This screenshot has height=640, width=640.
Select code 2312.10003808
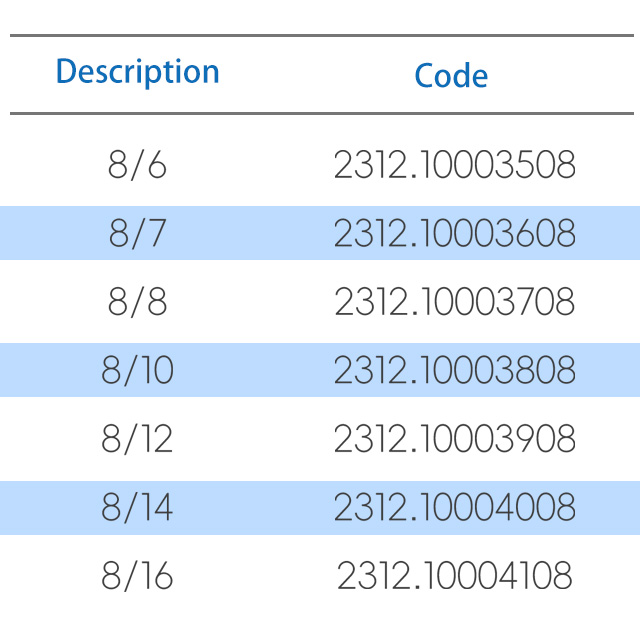(x=455, y=370)
